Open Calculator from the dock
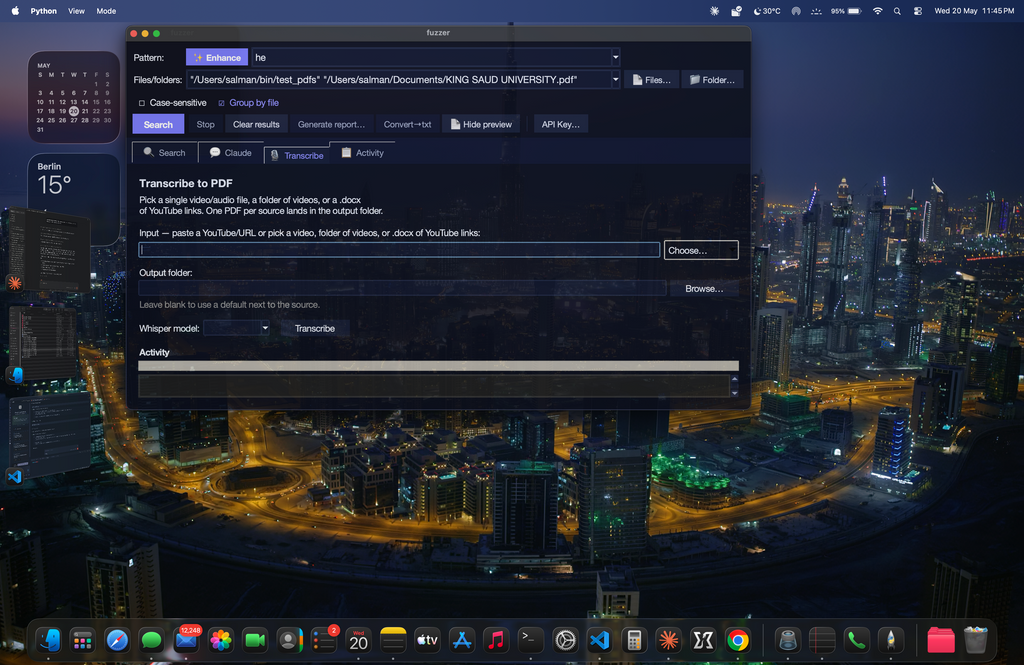This screenshot has height=665, width=1024. coord(633,641)
